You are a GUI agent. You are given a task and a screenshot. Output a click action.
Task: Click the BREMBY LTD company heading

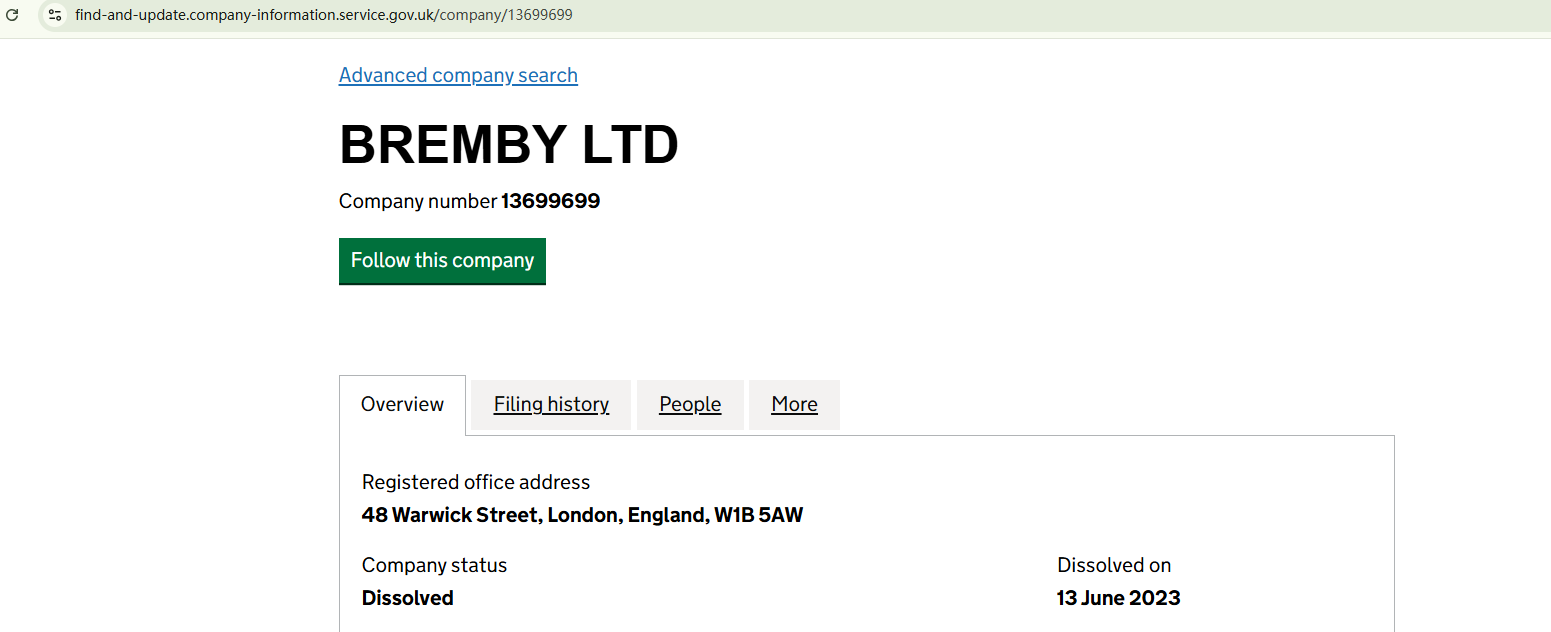click(x=509, y=145)
